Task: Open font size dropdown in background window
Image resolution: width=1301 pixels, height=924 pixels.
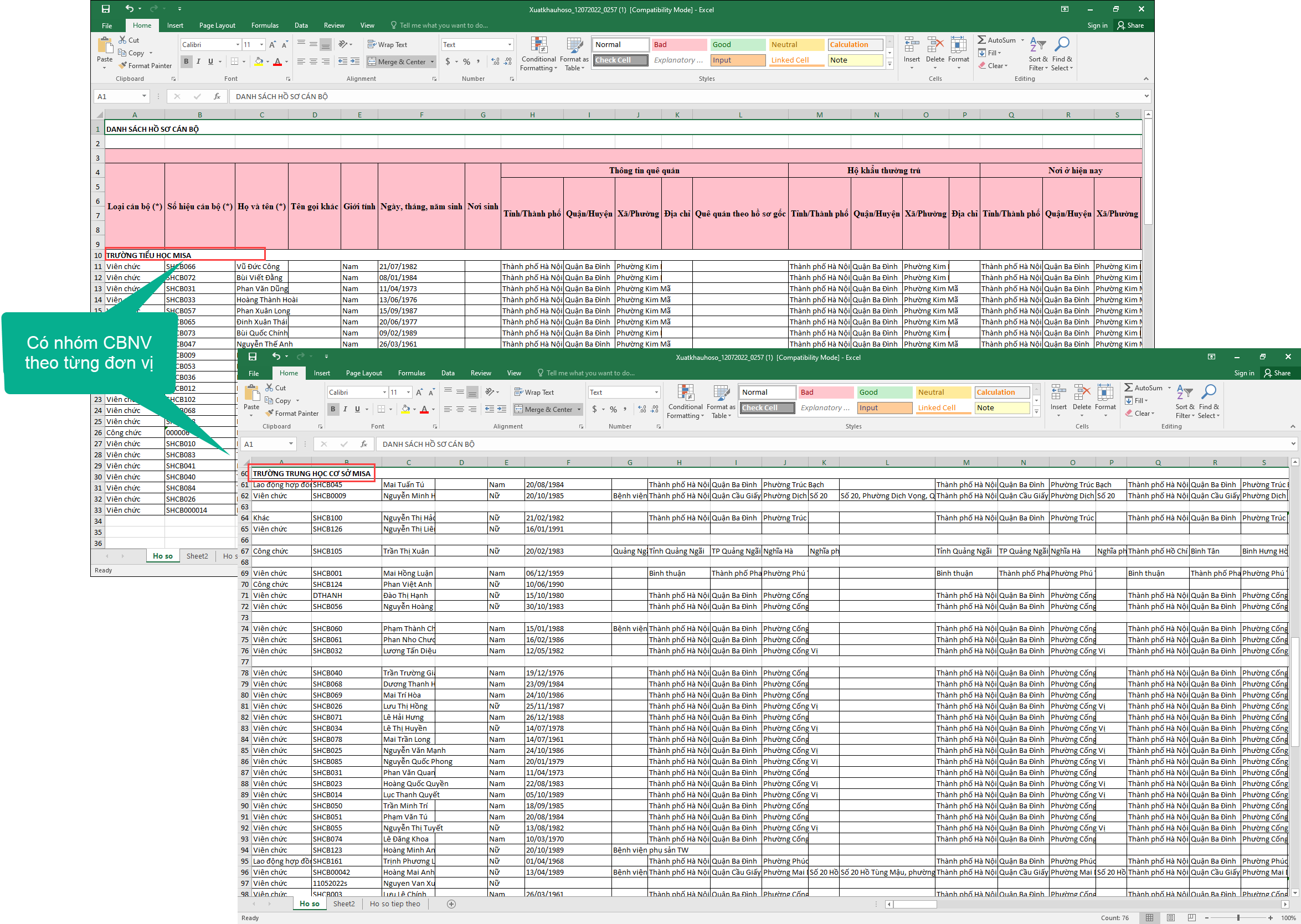Action: (262, 45)
